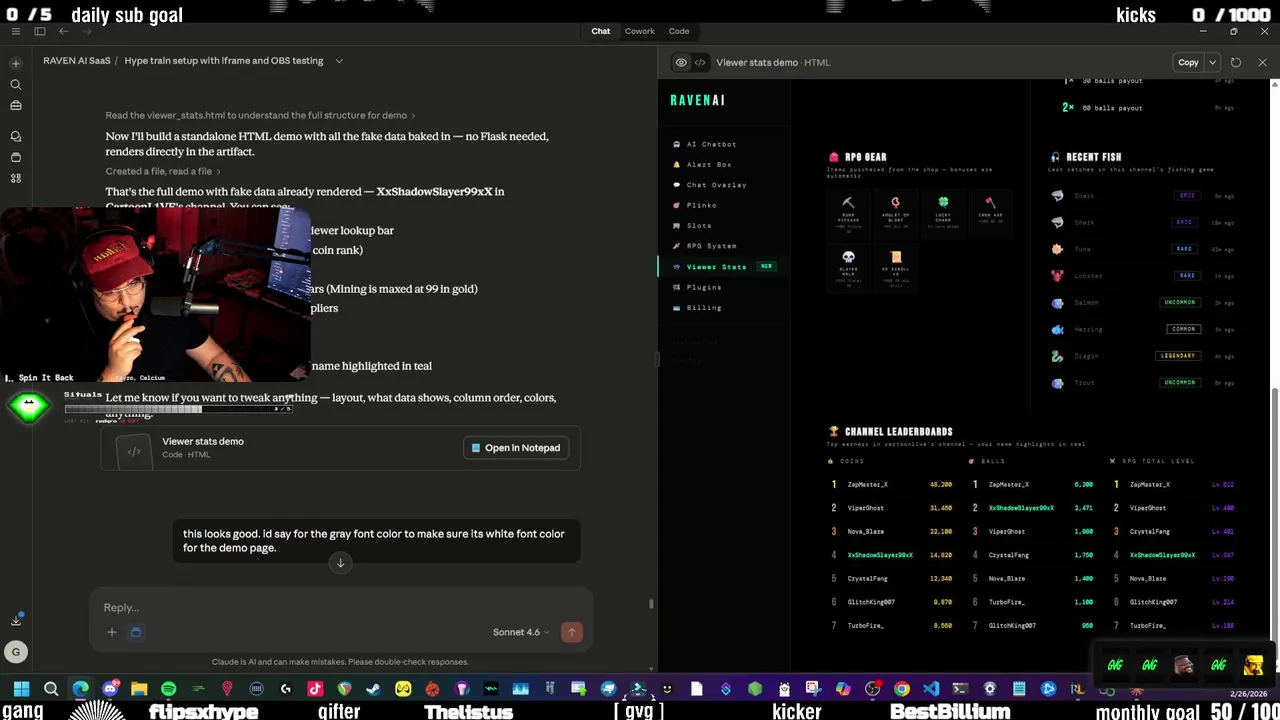Viewport: 1280px width, 720px height.
Task: Go back with the left arrow
Action: (x=64, y=31)
